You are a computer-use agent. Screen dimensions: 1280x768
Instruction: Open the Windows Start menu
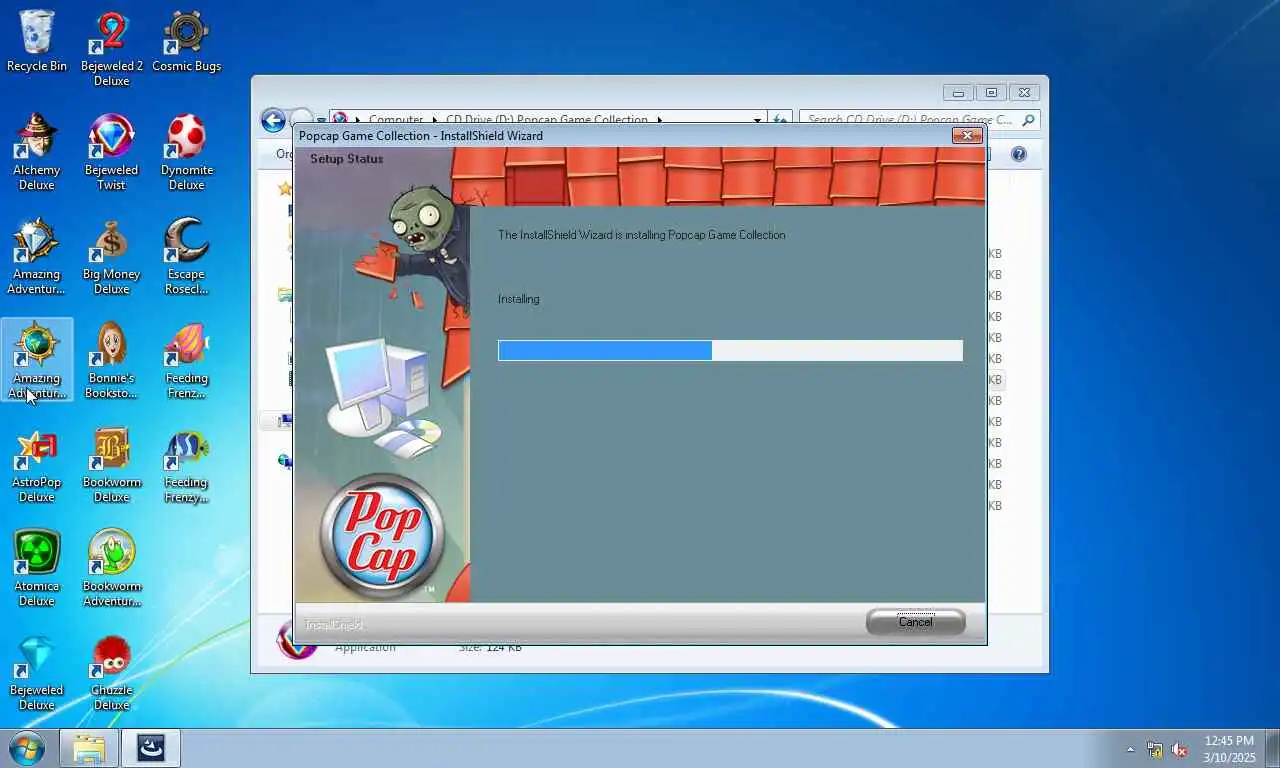(x=27, y=748)
